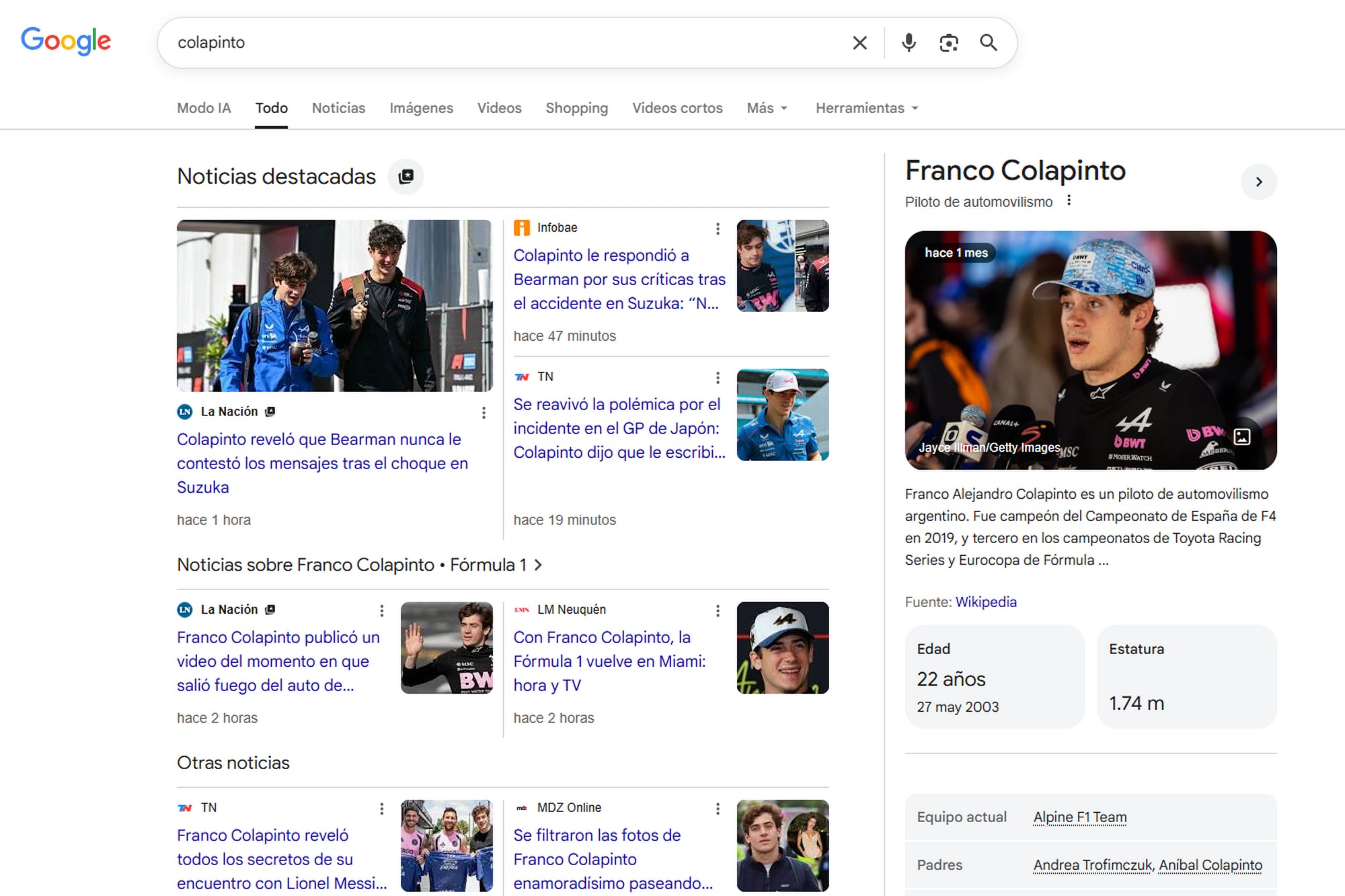
Task: Open the Infobae article thumbnail
Action: click(783, 266)
